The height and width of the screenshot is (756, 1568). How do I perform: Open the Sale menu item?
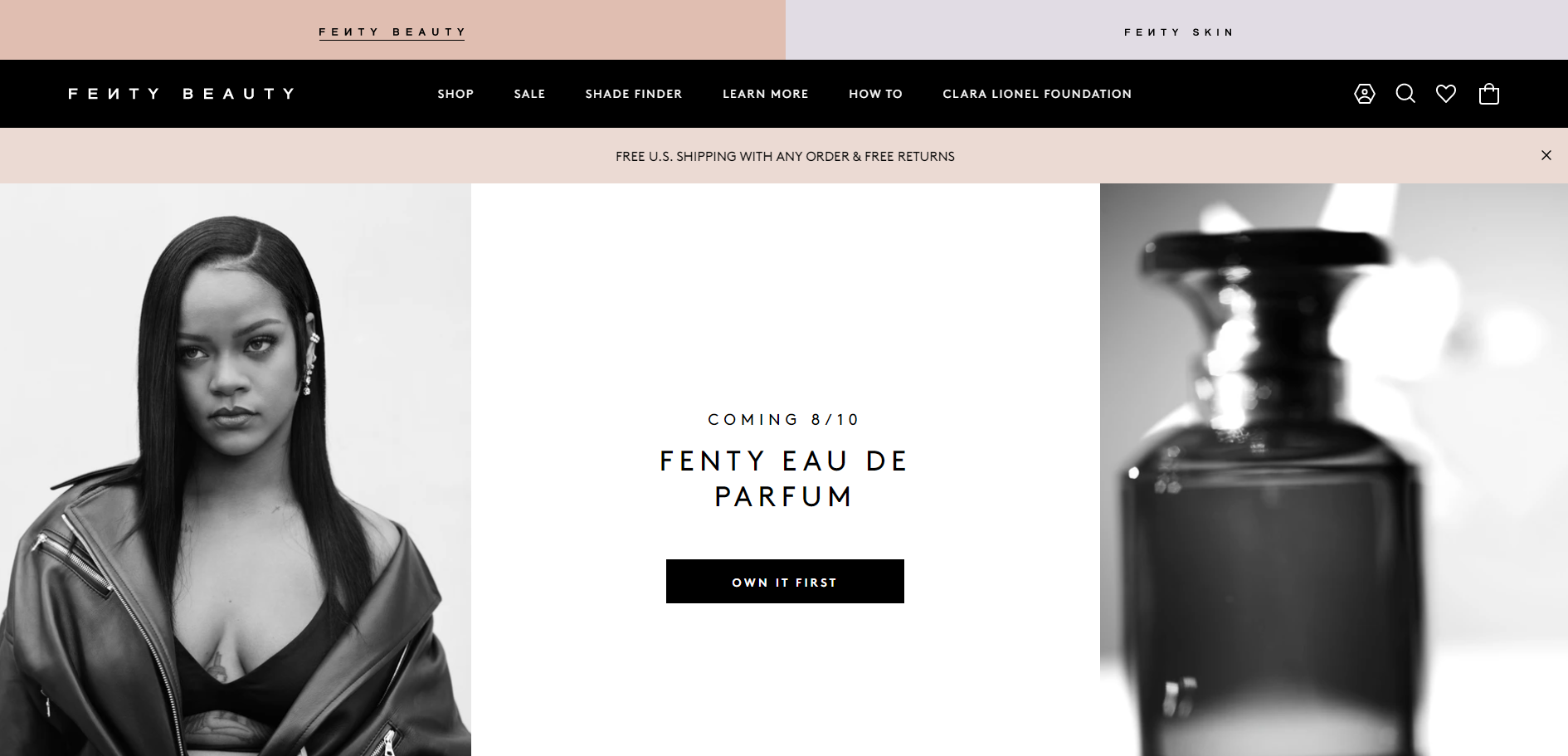point(529,94)
